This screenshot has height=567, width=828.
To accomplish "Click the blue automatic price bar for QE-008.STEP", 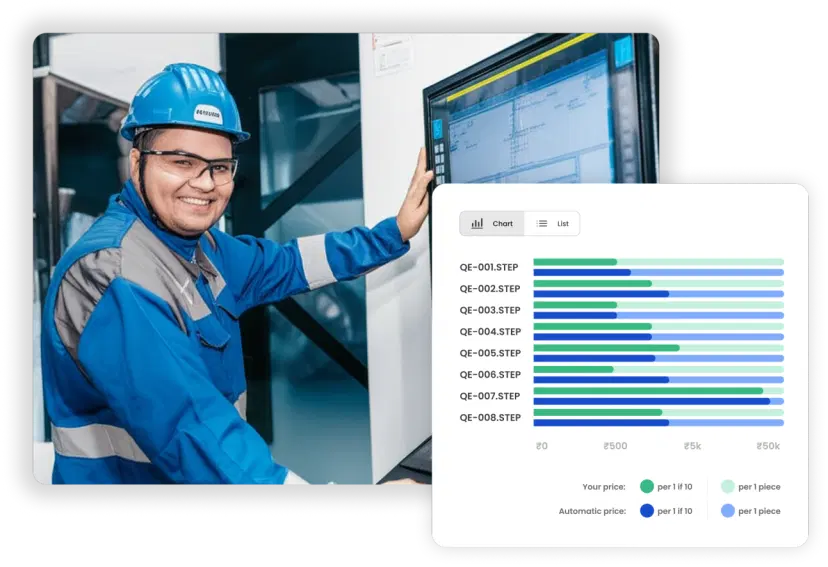I will pos(600,422).
